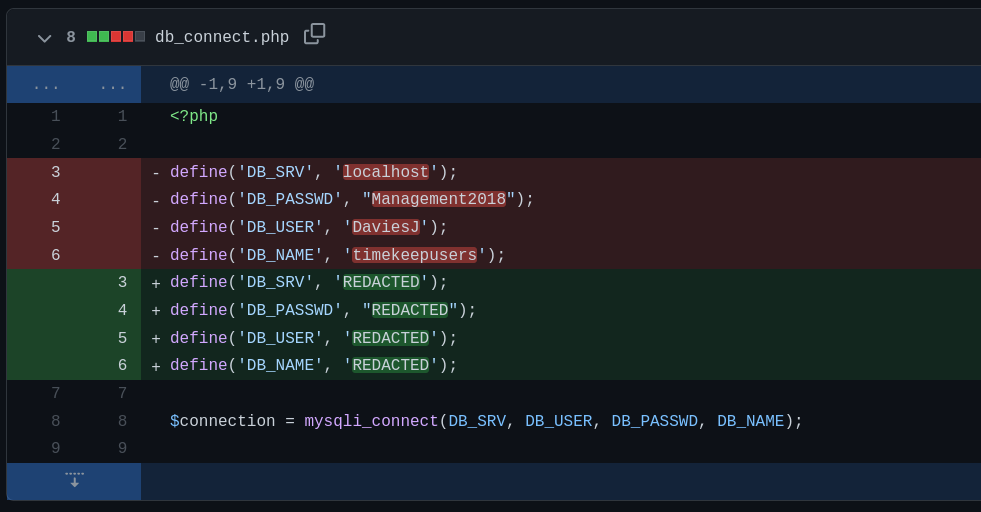Click old line number 3 of removed DB_SRV

55,172
